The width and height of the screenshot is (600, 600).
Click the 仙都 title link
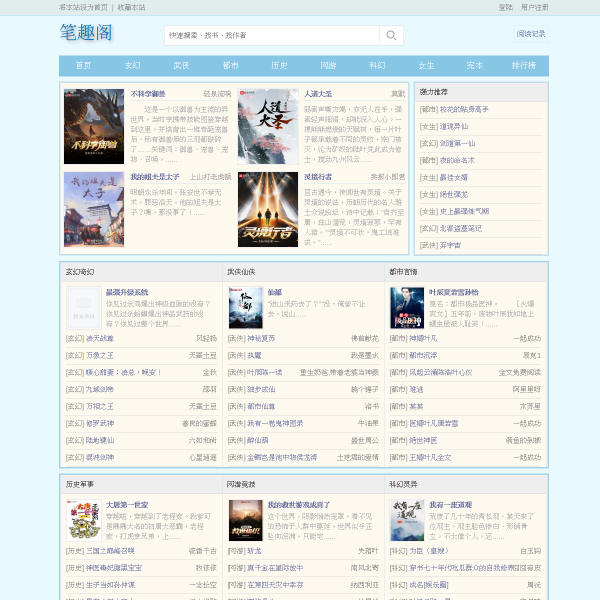[275, 292]
